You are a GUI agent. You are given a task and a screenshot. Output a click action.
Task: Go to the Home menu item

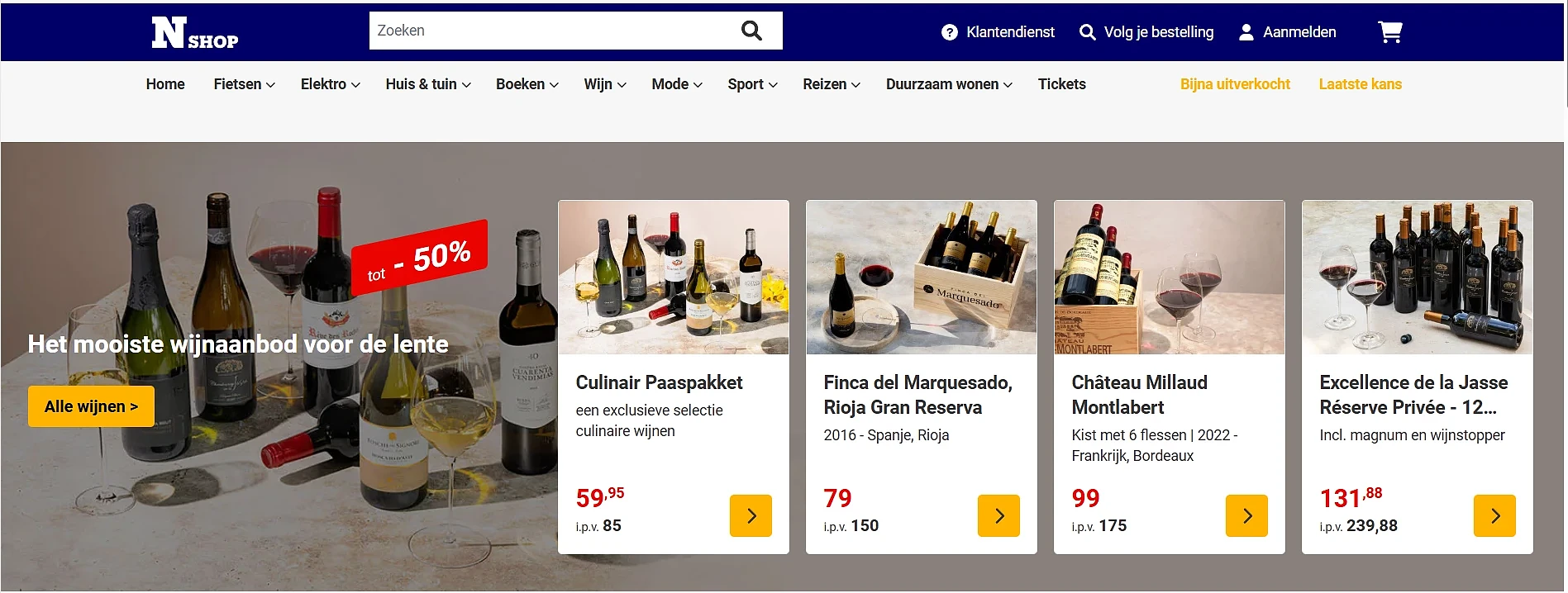tap(165, 84)
